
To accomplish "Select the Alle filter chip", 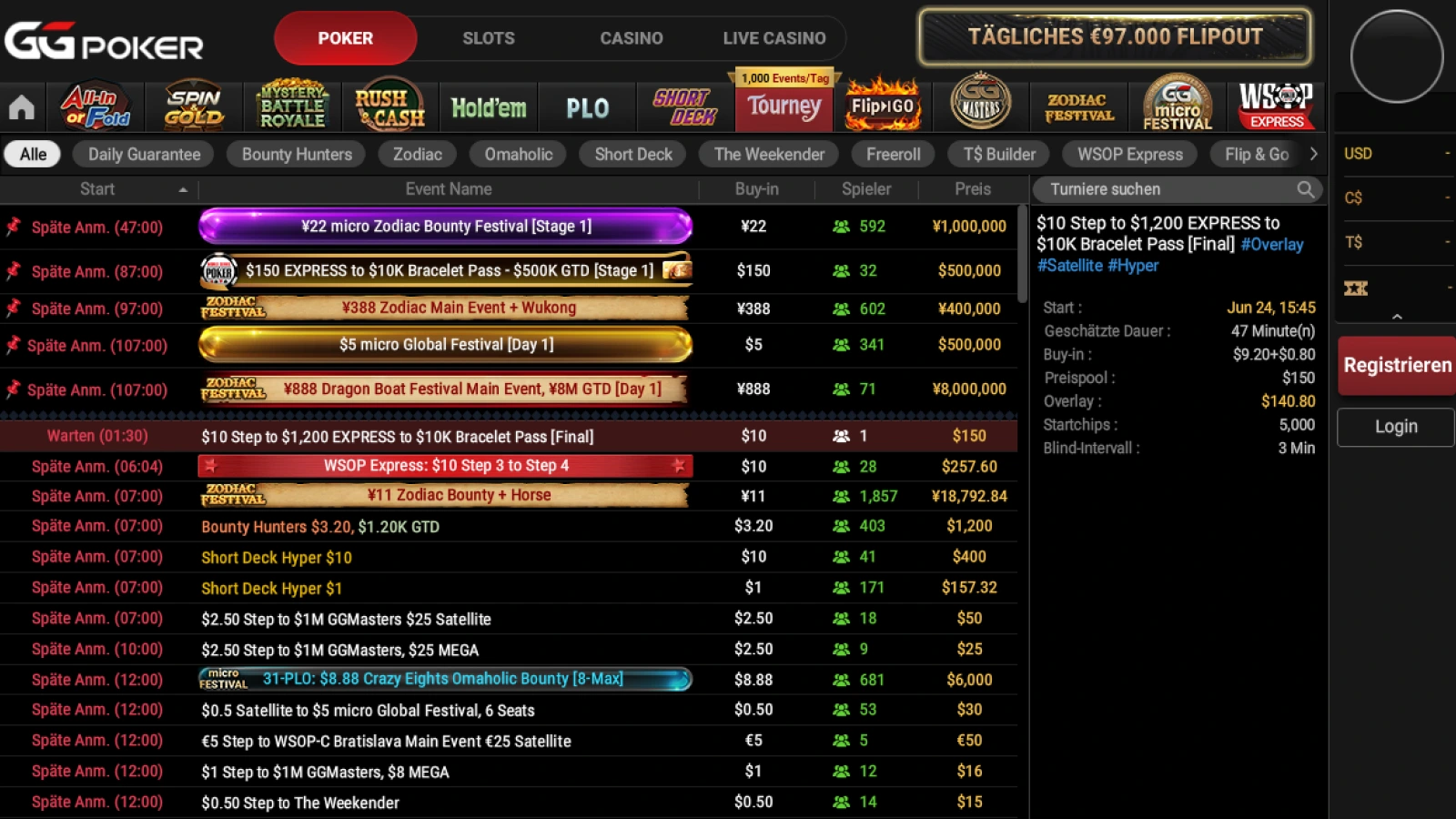I will click(x=33, y=154).
